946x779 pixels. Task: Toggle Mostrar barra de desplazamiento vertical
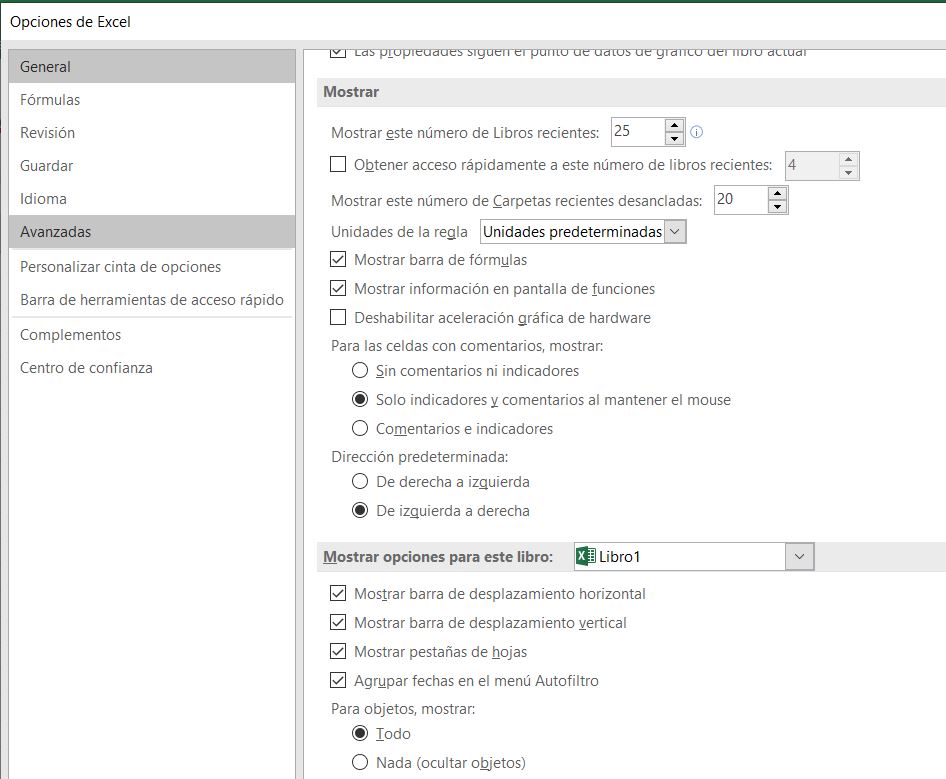(x=338, y=623)
